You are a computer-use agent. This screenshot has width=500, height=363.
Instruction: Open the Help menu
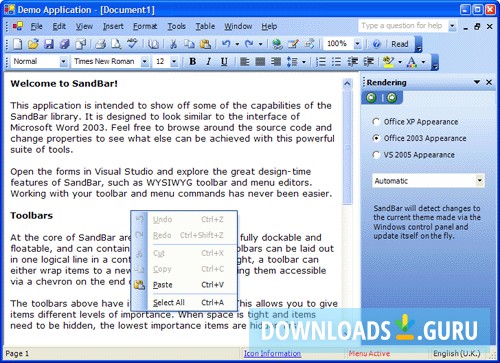(x=269, y=26)
